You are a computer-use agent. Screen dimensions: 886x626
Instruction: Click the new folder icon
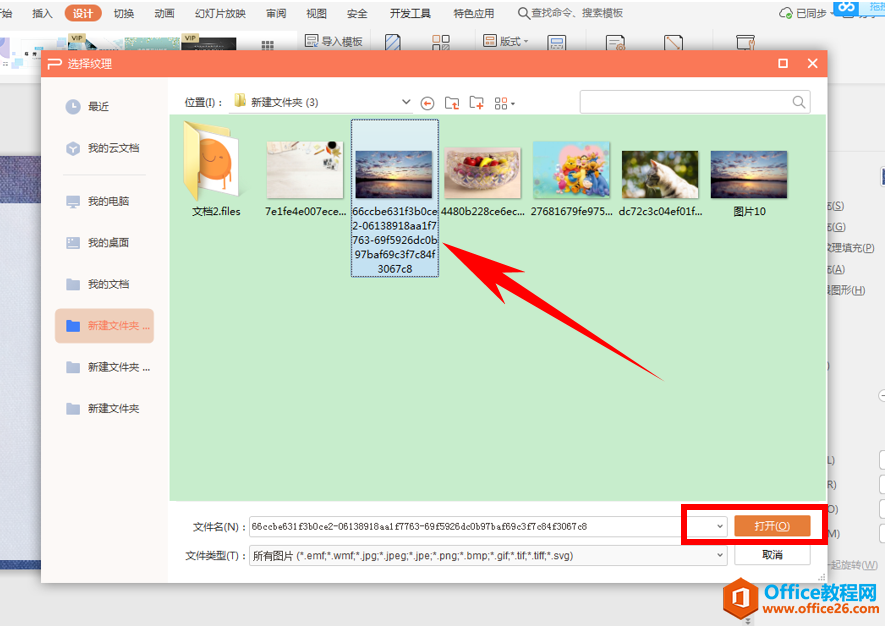[x=476, y=103]
